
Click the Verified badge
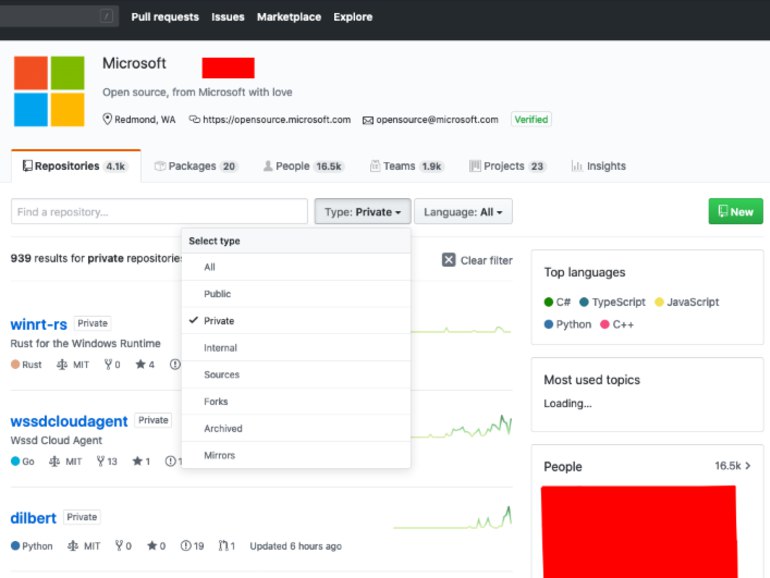click(531, 119)
